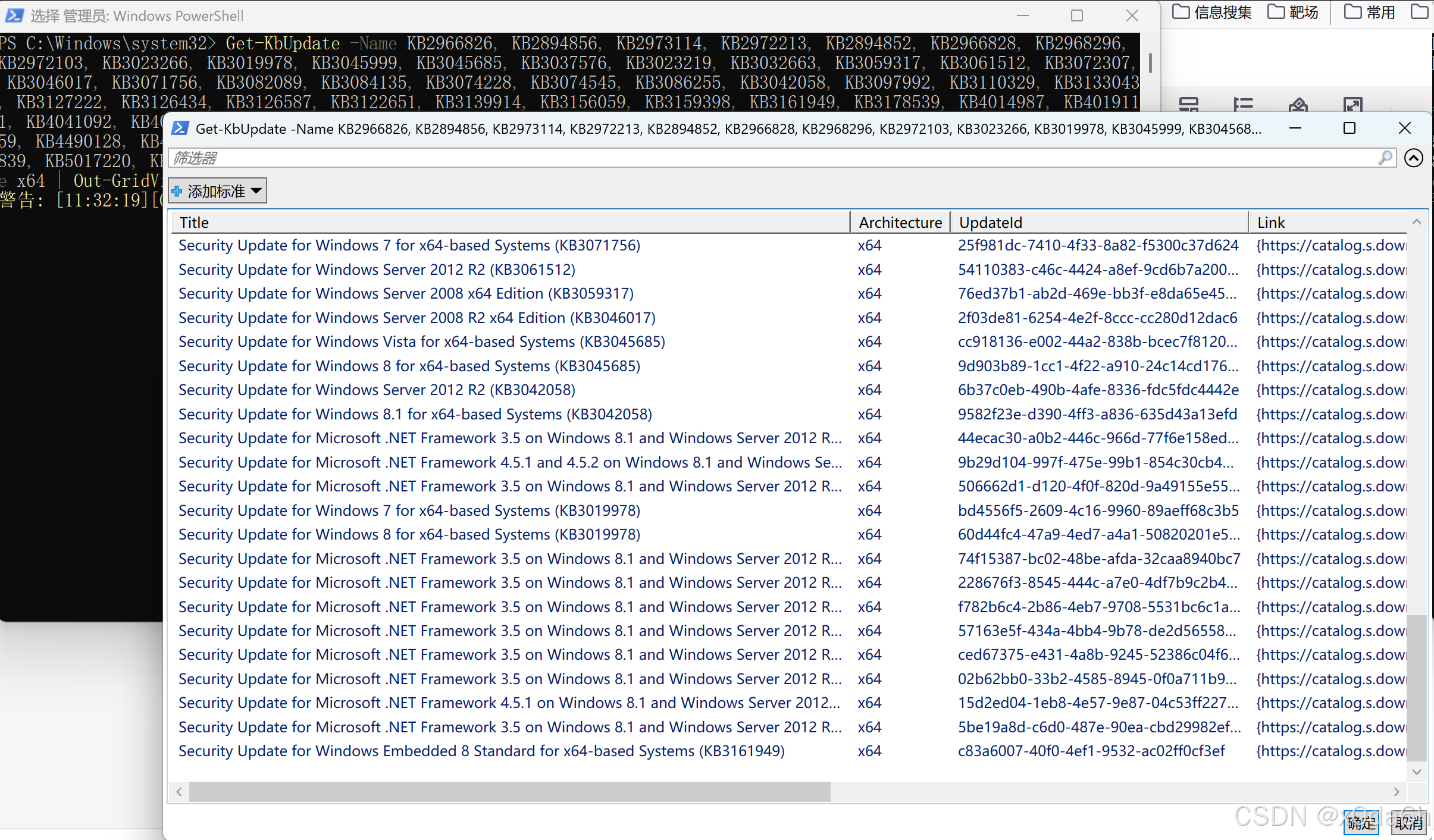This screenshot has height=840, width=1434.
Task: Click the vertical scrollbar thumb of the grid
Action: tap(1417, 688)
